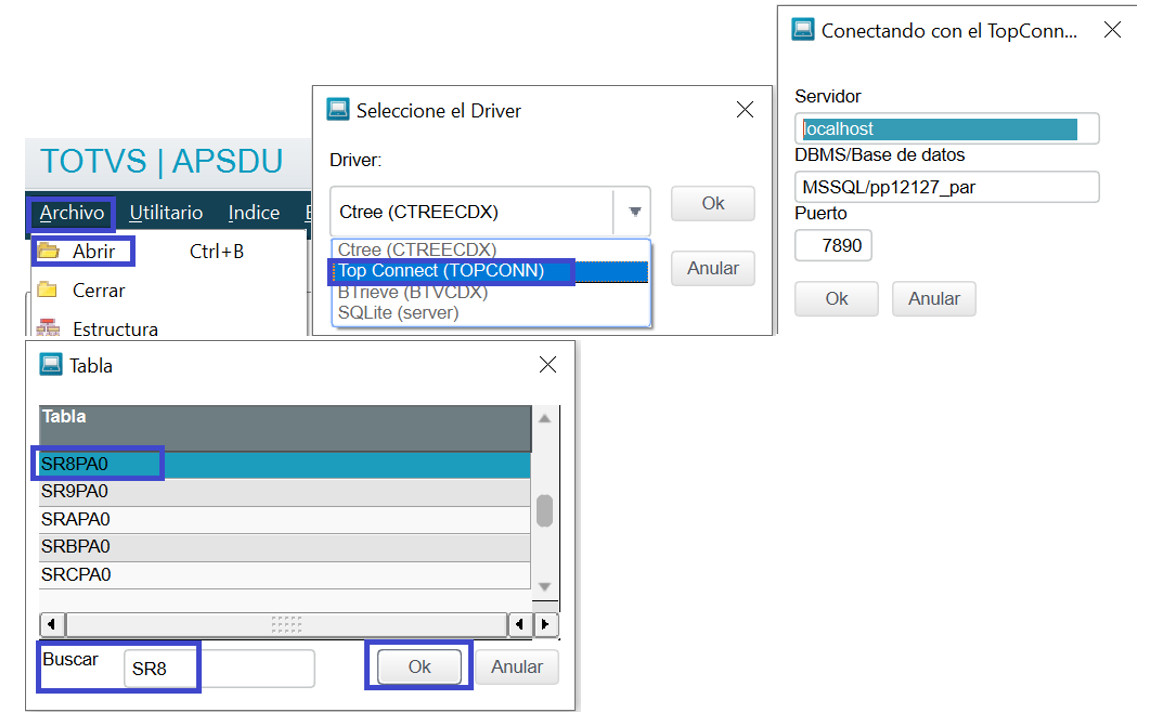
Task: Click Anular in TopConn connection dialog
Action: coord(934,299)
